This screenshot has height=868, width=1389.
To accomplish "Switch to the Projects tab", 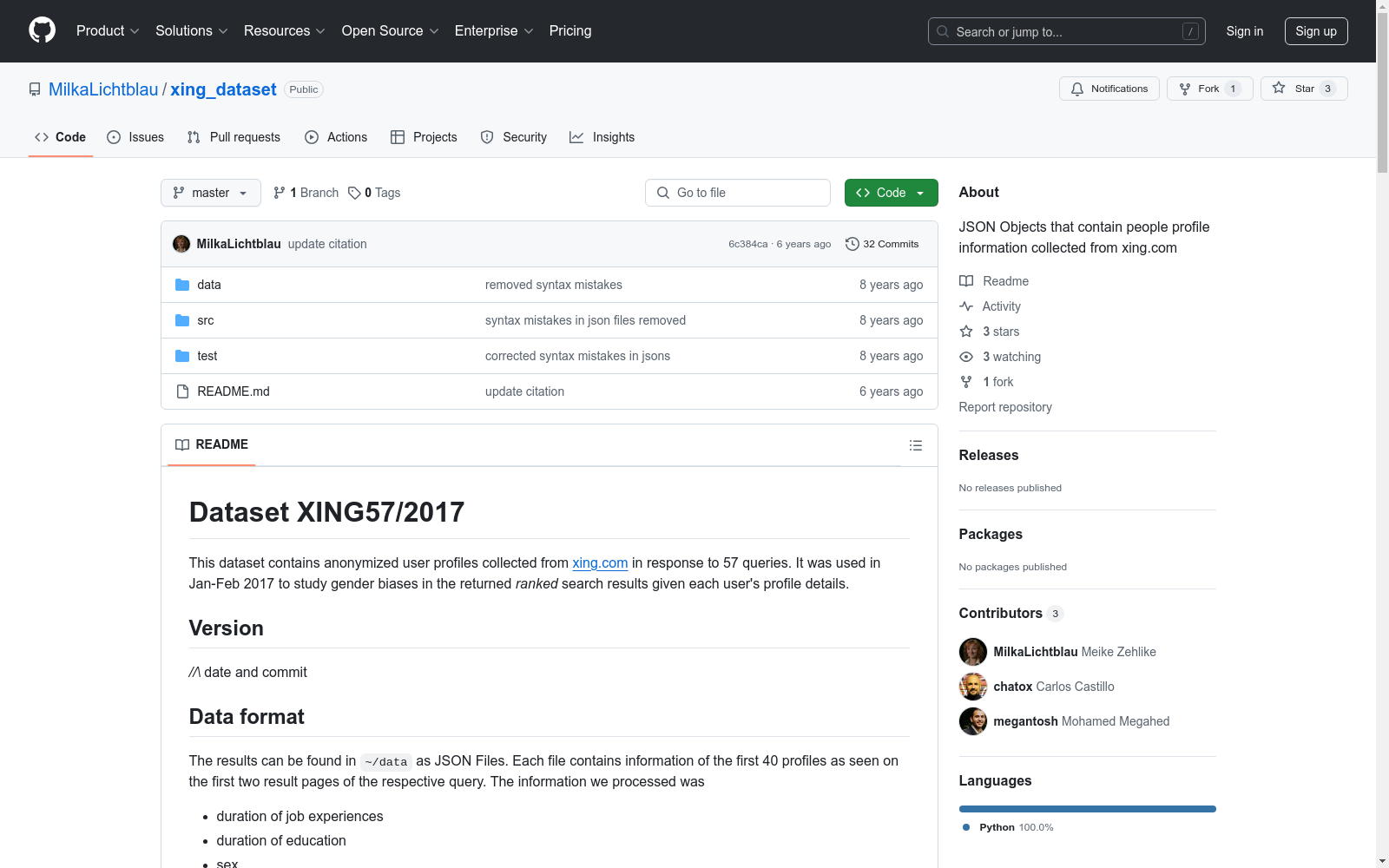I will coord(424,137).
